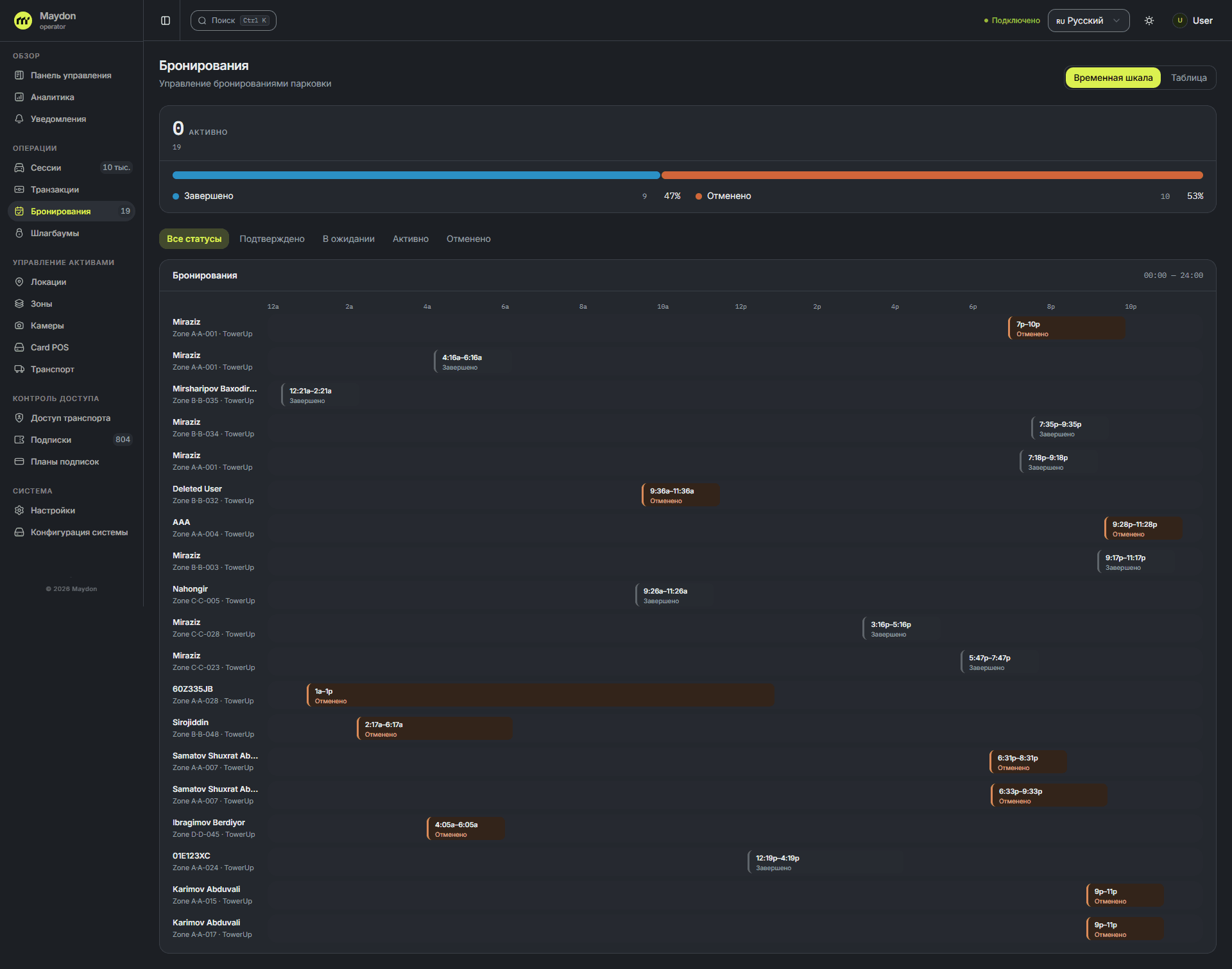Viewport: 1232px width, 969px height.
Task: Click the Поиск search field
Action: (x=234, y=21)
